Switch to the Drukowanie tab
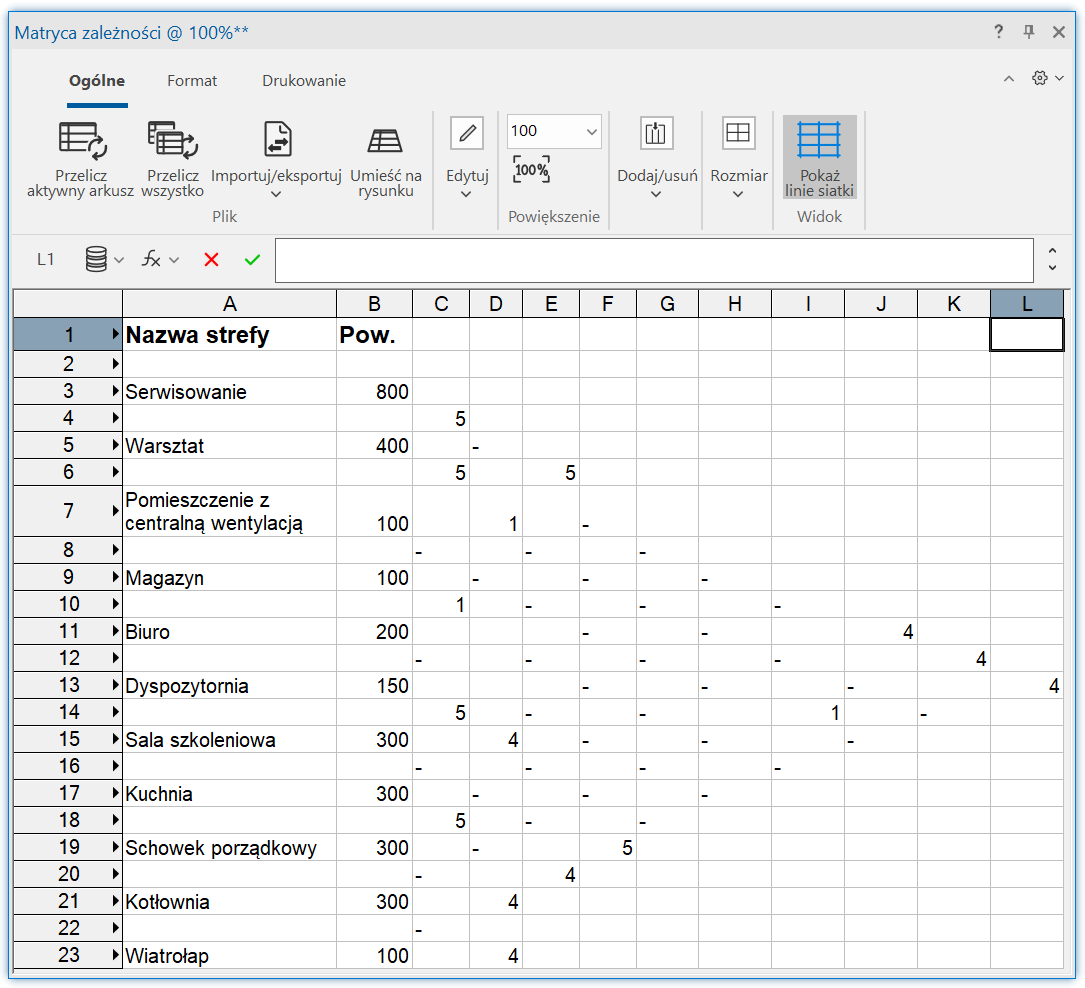 (x=304, y=81)
